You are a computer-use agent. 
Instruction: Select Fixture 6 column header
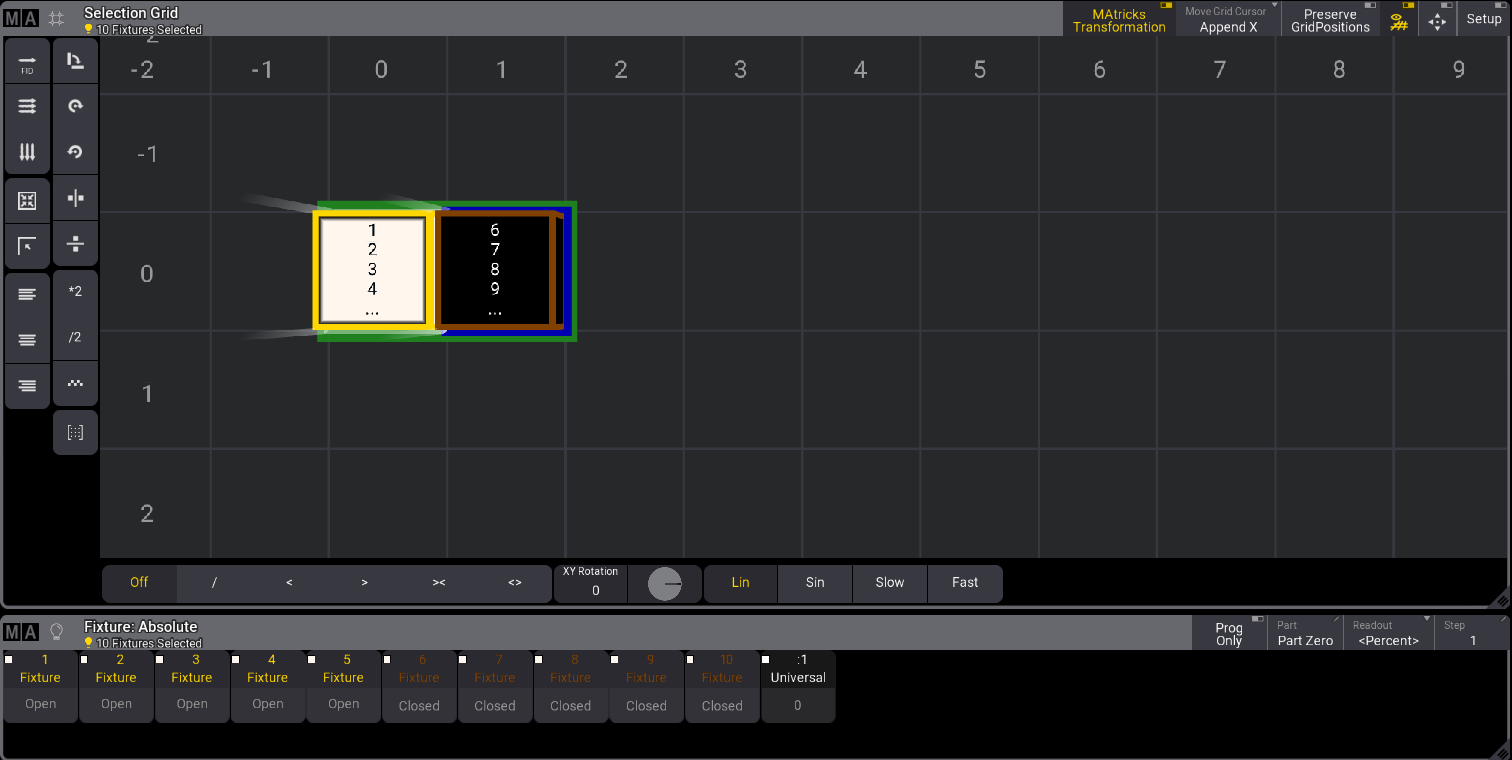[420, 669]
